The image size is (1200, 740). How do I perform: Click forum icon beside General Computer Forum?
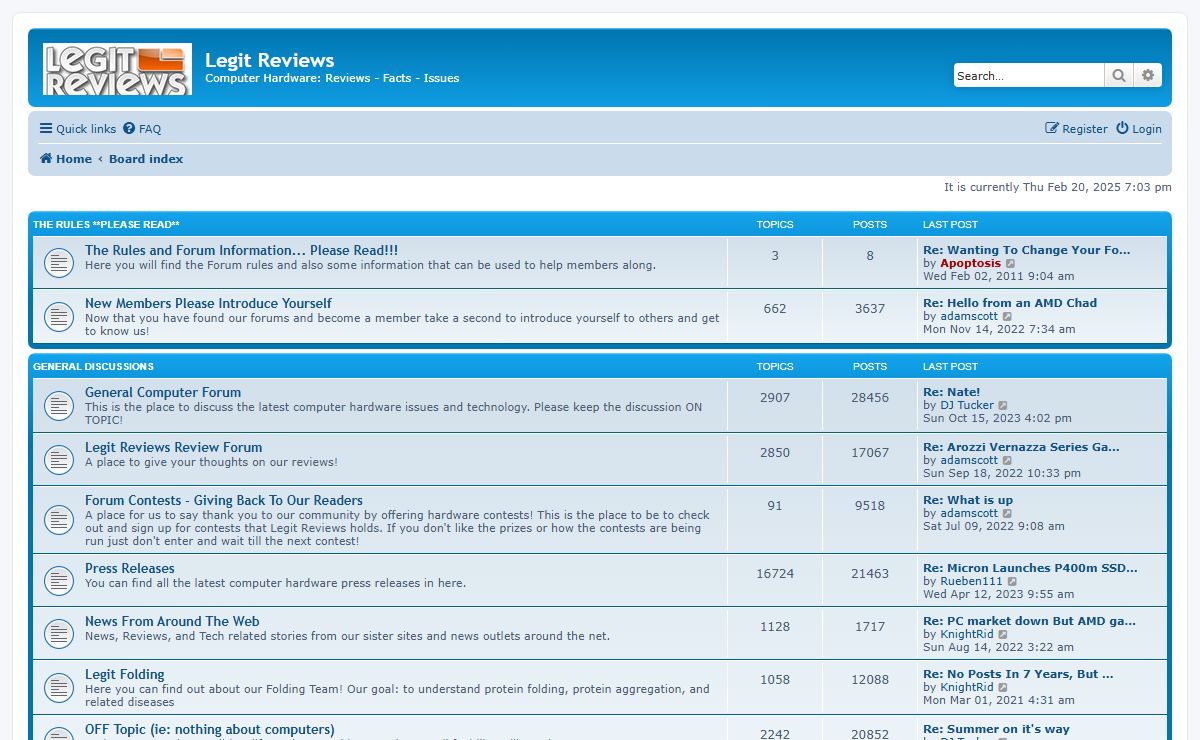[x=59, y=406]
